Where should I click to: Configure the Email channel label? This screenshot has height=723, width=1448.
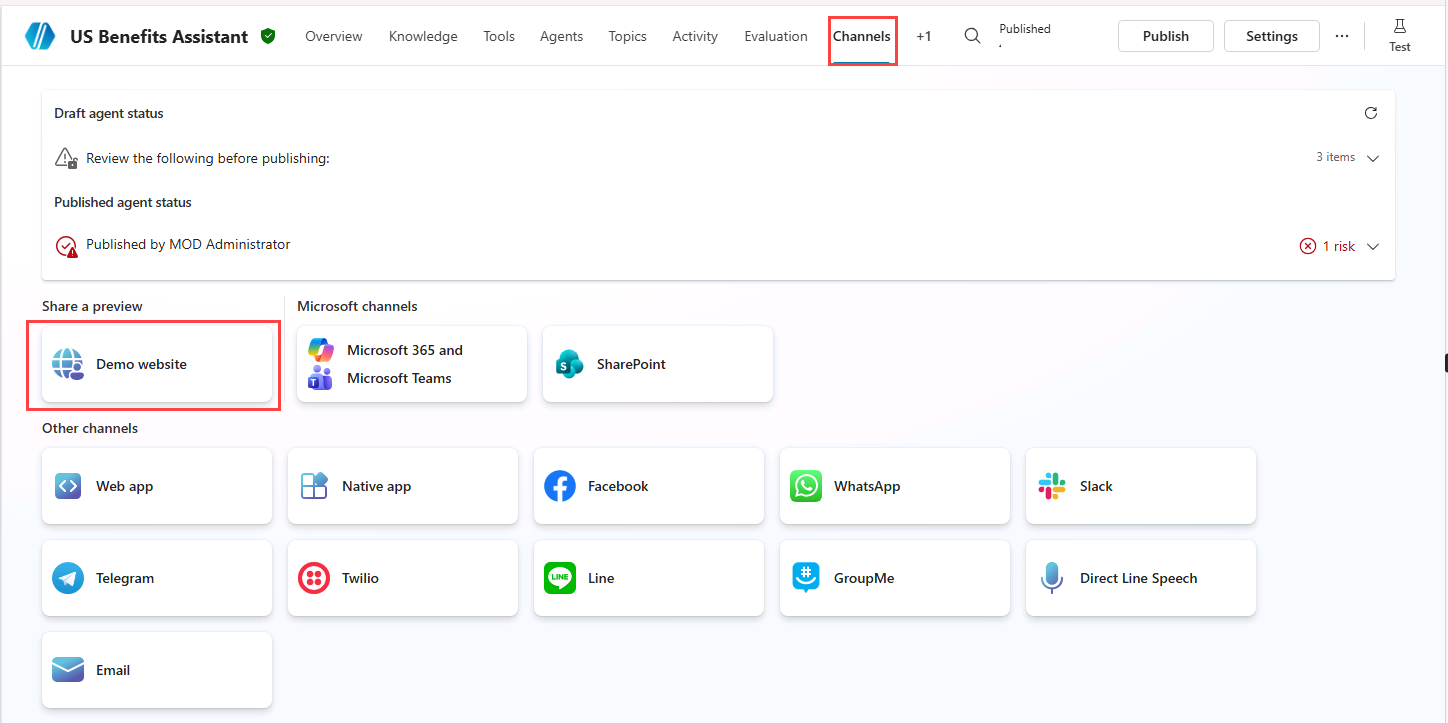tap(113, 670)
